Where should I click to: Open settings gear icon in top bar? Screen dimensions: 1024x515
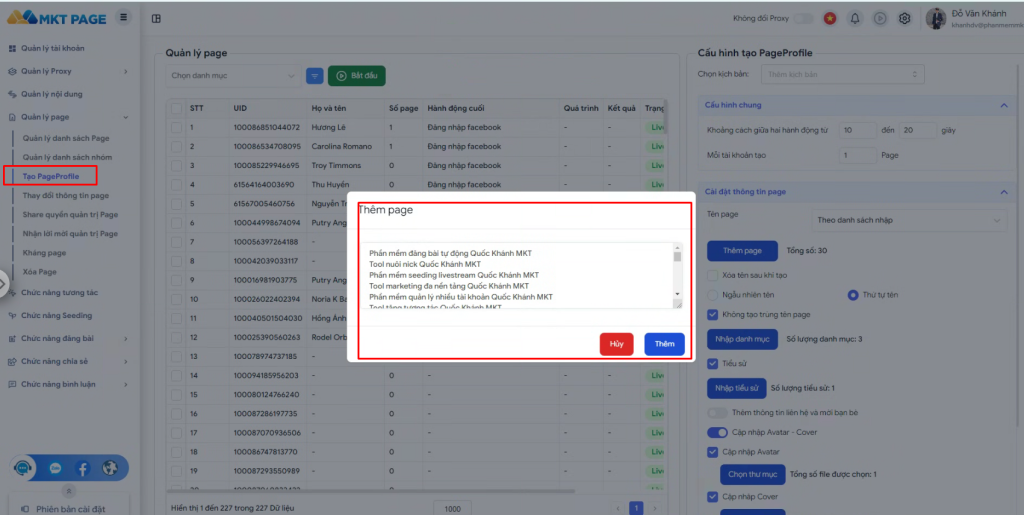click(904, 18)
